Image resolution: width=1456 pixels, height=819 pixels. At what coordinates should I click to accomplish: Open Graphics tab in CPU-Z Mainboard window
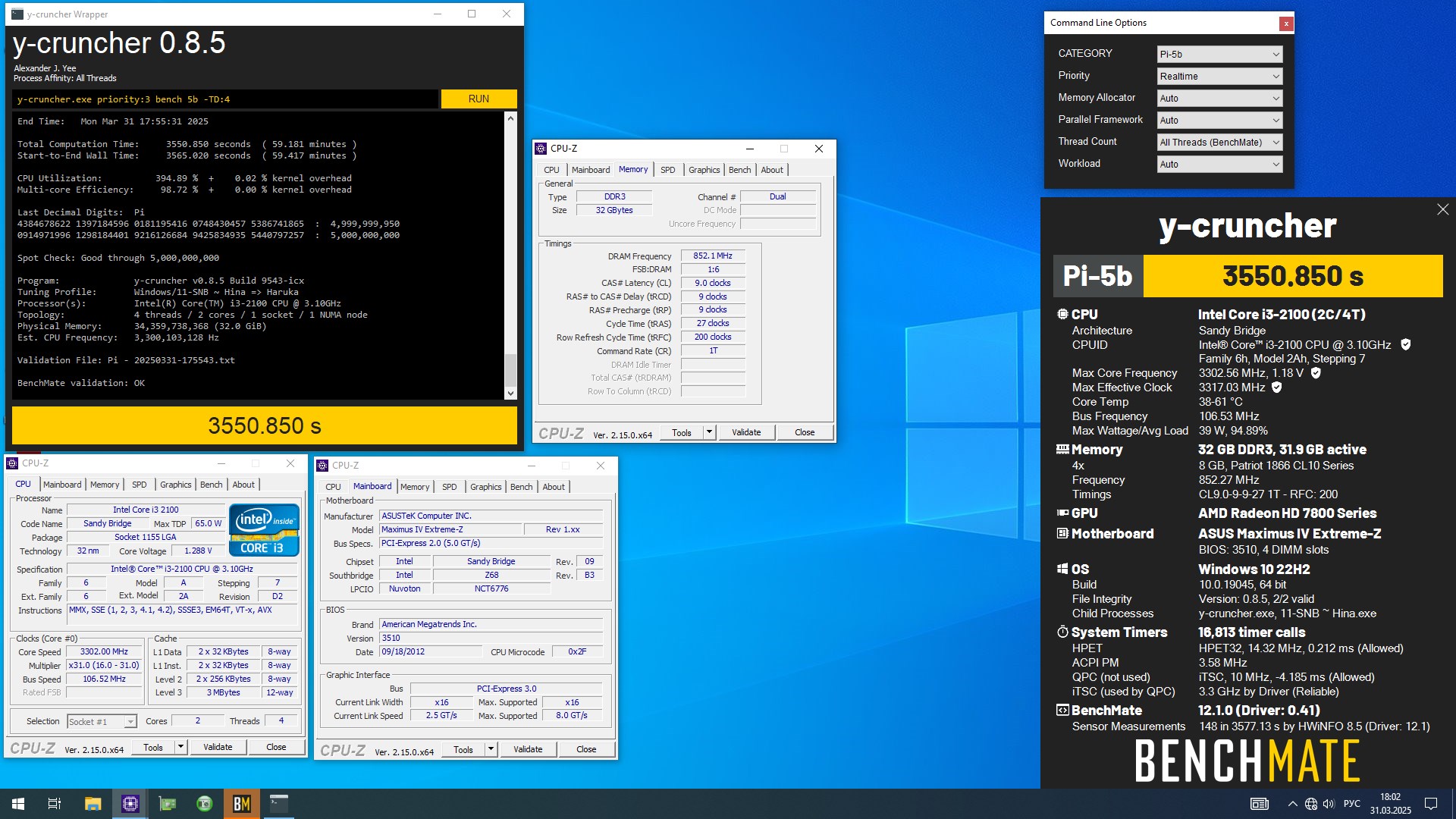485,487
